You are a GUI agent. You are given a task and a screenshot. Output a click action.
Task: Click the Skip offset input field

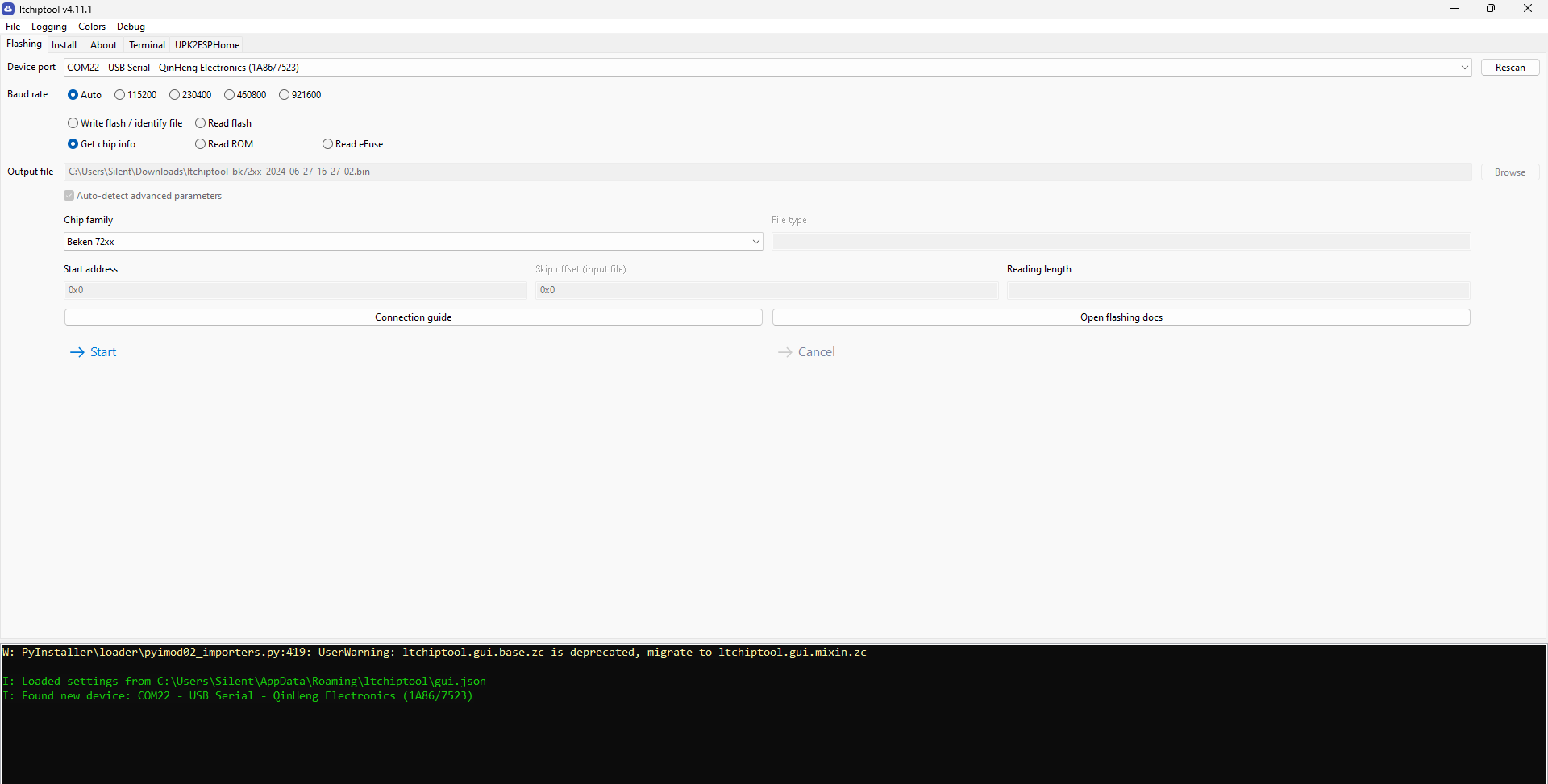[x=767, y=290]
